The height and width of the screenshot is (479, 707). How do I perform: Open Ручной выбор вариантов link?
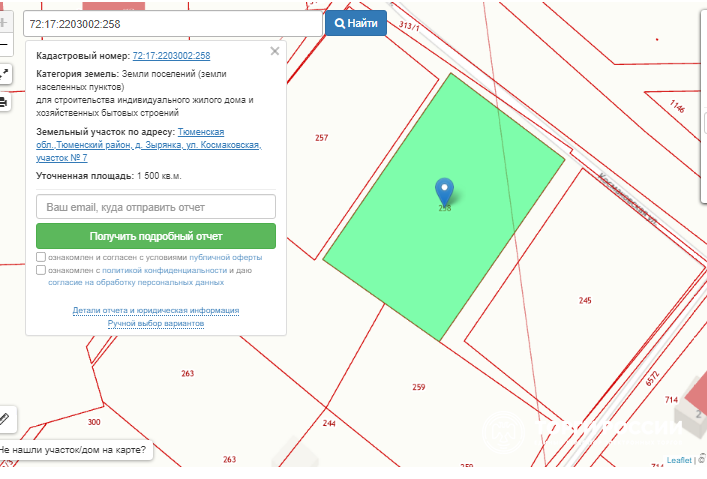[x=155, y=324]
